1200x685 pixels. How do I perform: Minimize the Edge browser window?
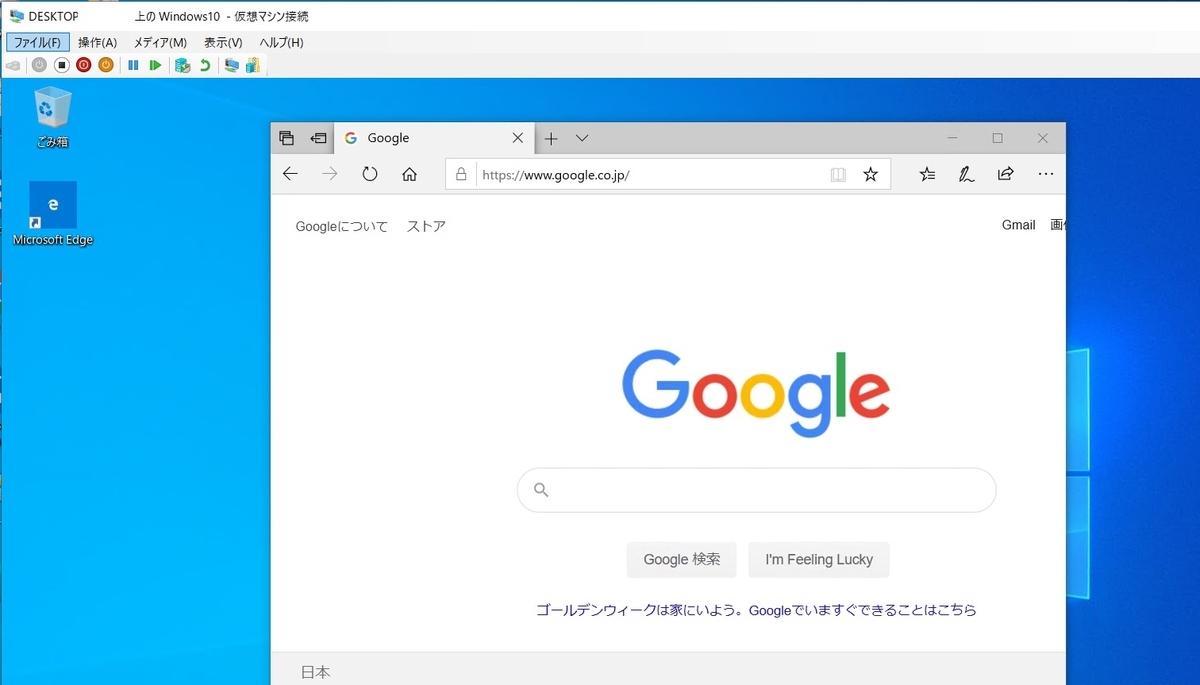pyautogui.click(x=952, y=138)
